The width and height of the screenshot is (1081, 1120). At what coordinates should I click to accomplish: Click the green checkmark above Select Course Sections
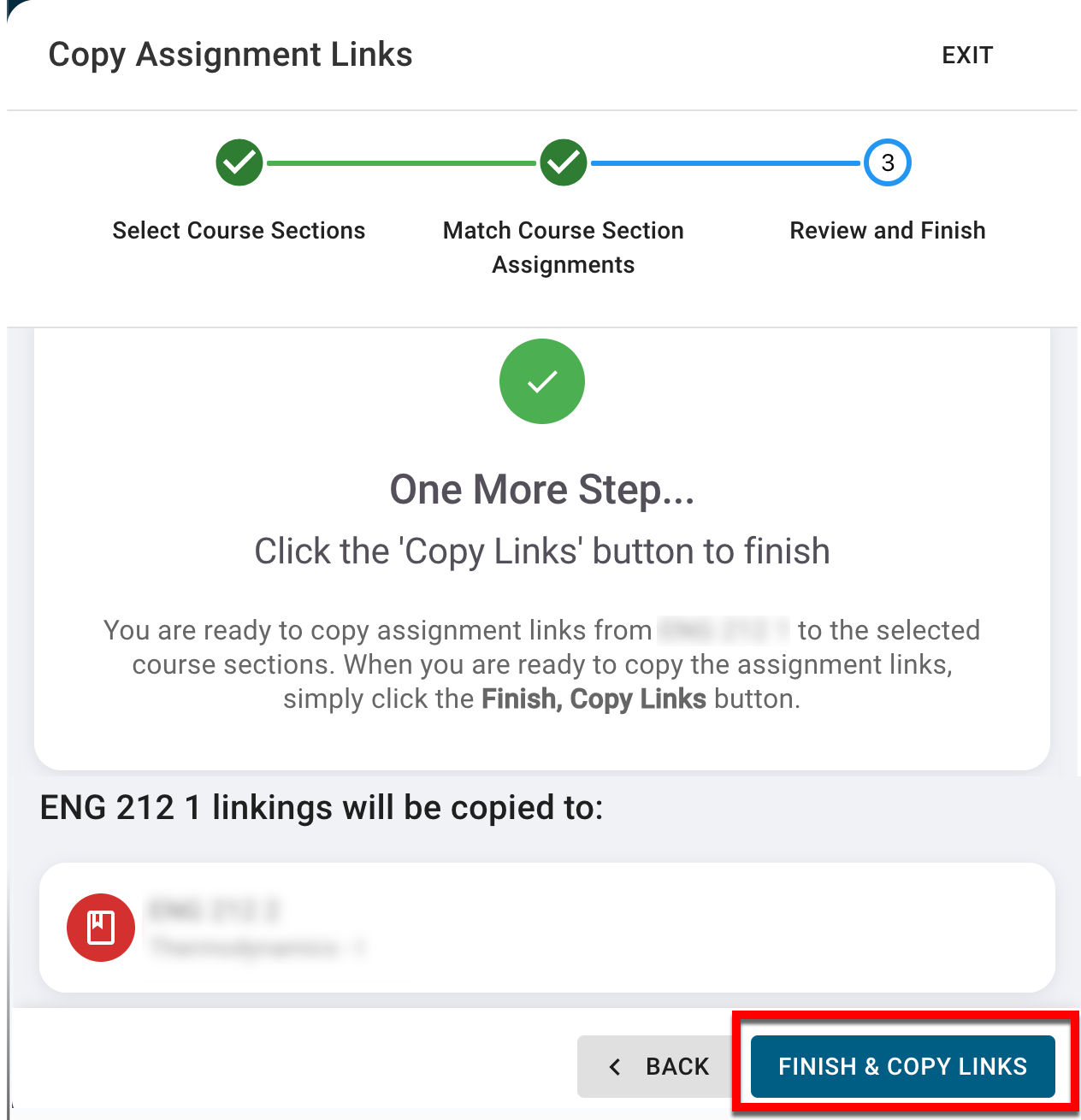tap(239, 162)
